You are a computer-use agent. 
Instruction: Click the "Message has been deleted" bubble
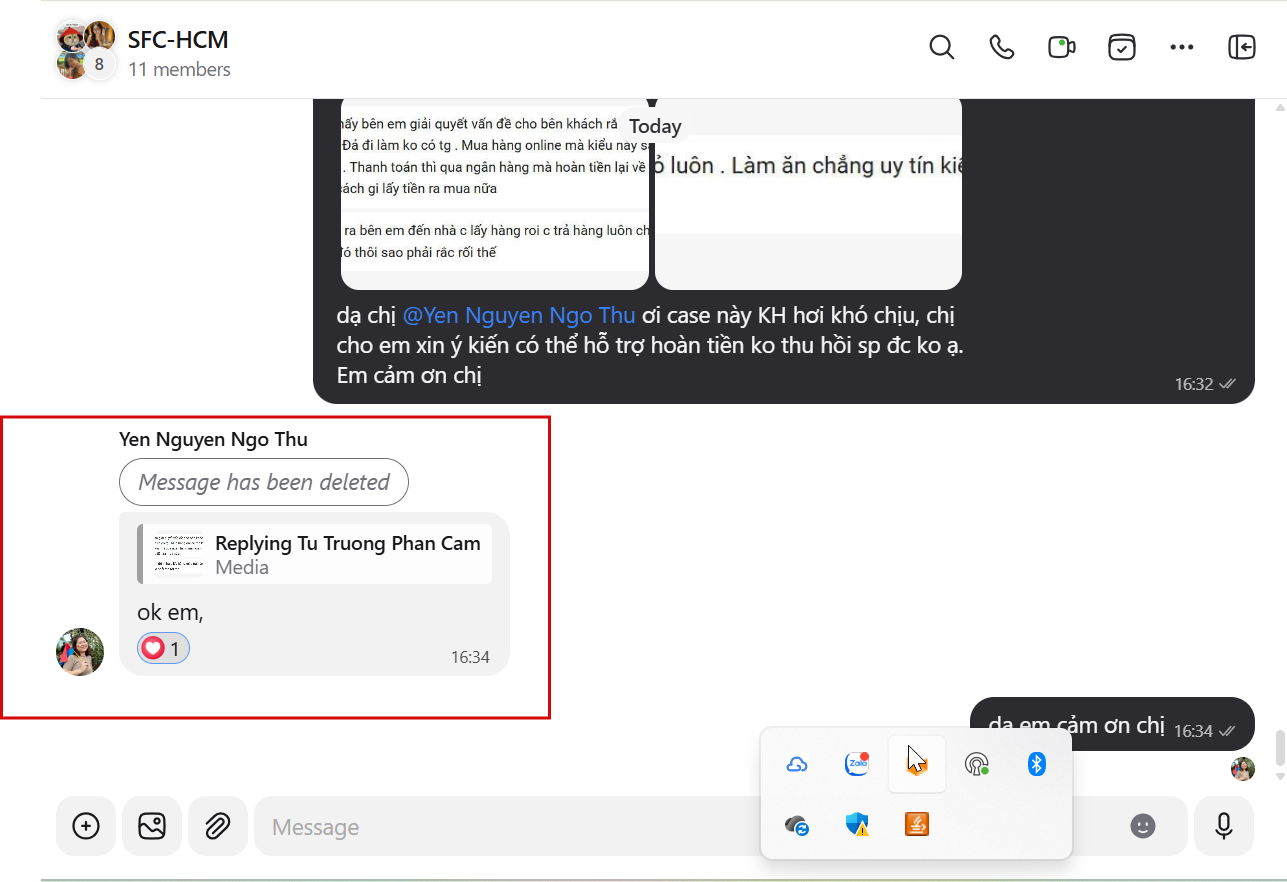263,482
